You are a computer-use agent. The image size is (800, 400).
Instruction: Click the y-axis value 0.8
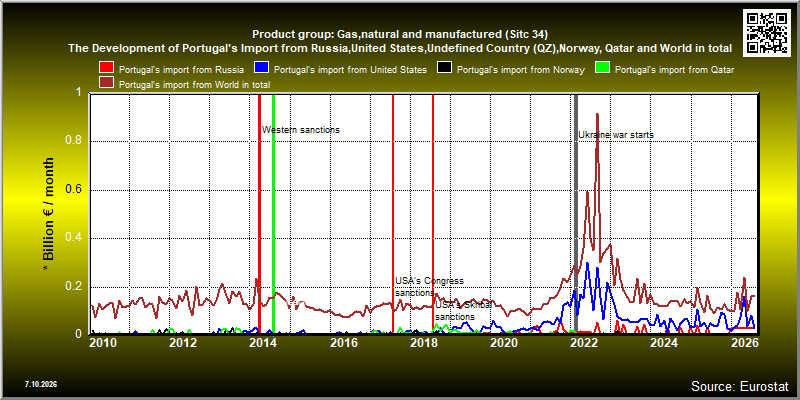pos(73,141)
